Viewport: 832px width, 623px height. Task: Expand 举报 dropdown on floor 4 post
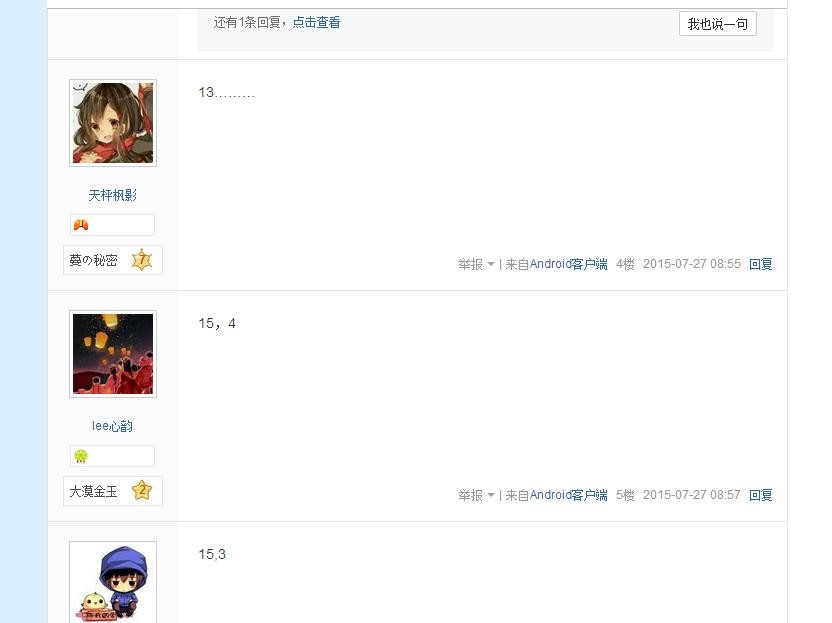pyautogui.click(x=491, y=264)
